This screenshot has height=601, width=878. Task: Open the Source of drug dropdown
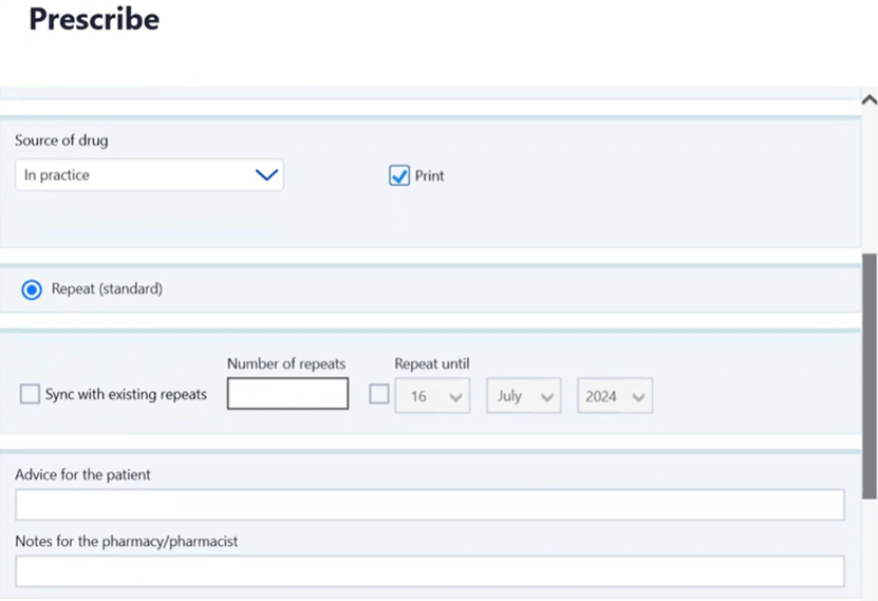click(x=149, y=175)
